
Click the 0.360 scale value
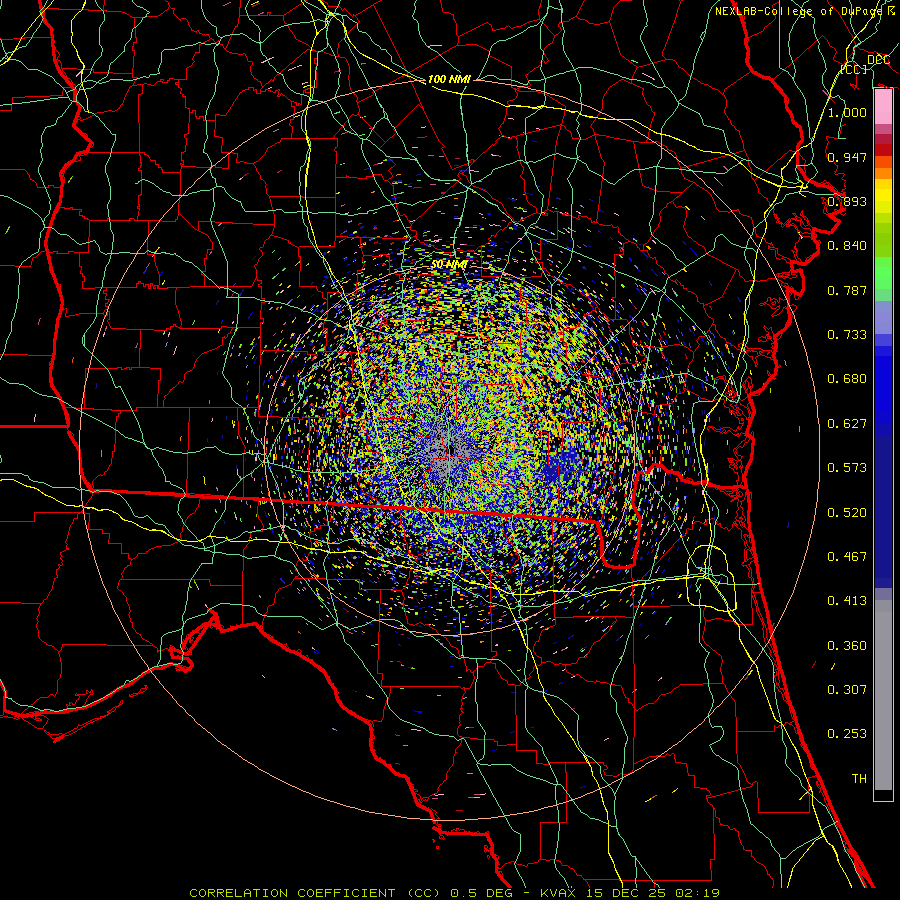(847, 646)
